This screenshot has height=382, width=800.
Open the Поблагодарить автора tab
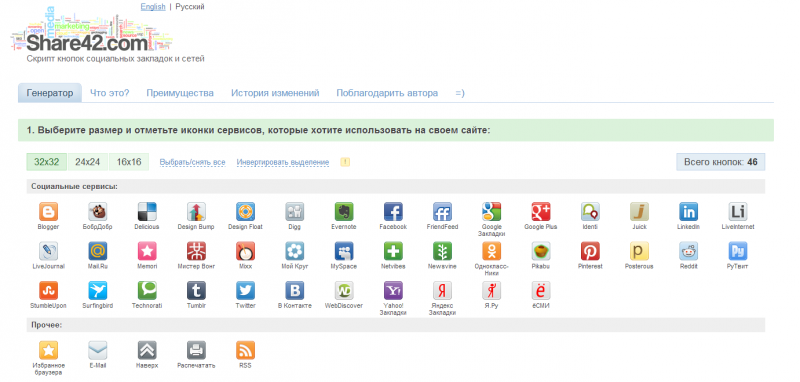[x=387, y=93]
